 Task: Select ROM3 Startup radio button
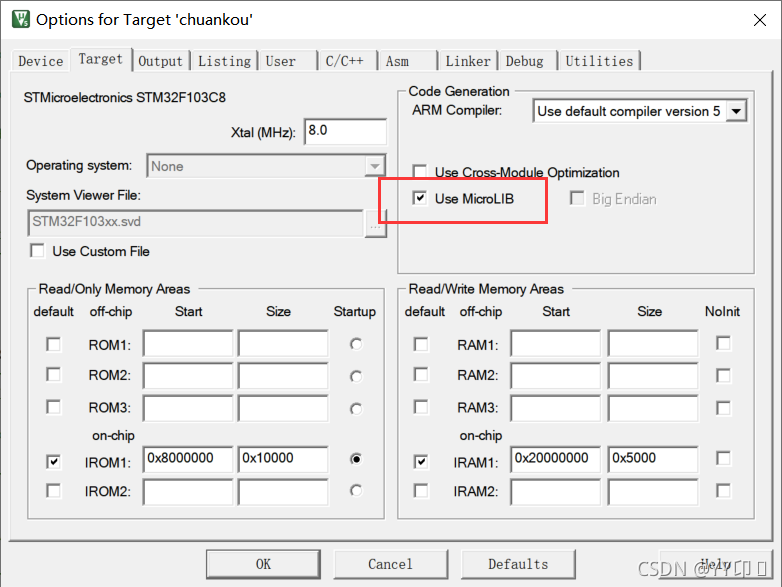tap(356, 409)
